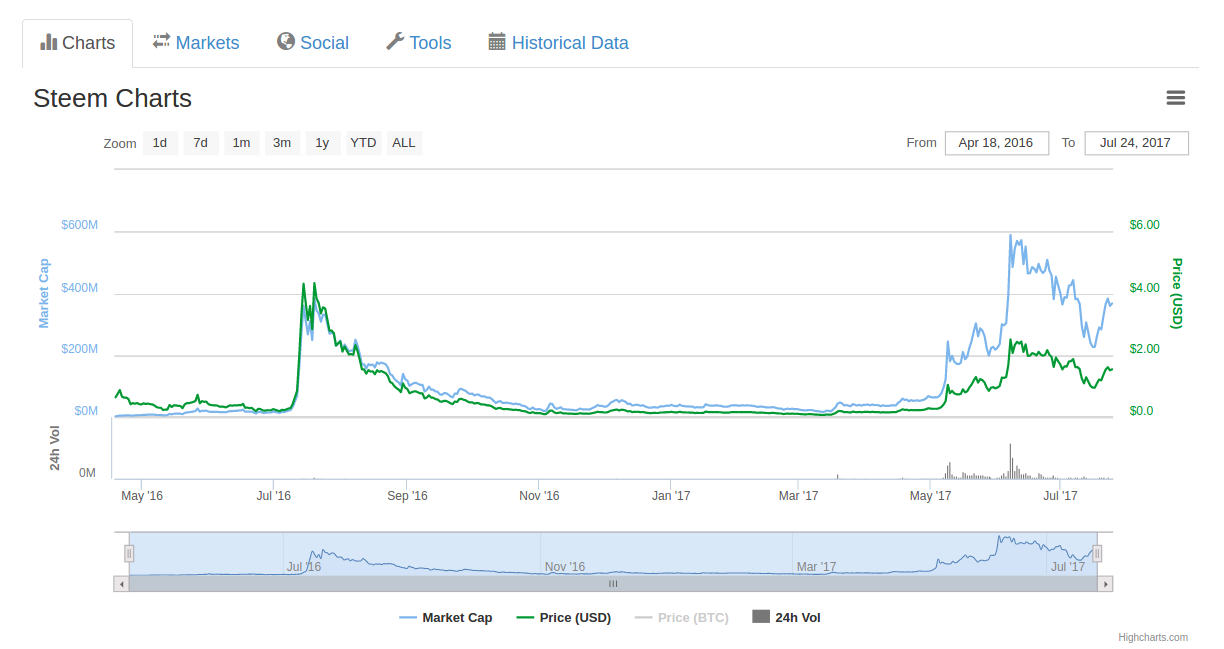1224x649 pixels.
Task: Click the $600M axis label
Action: [80, 225]
